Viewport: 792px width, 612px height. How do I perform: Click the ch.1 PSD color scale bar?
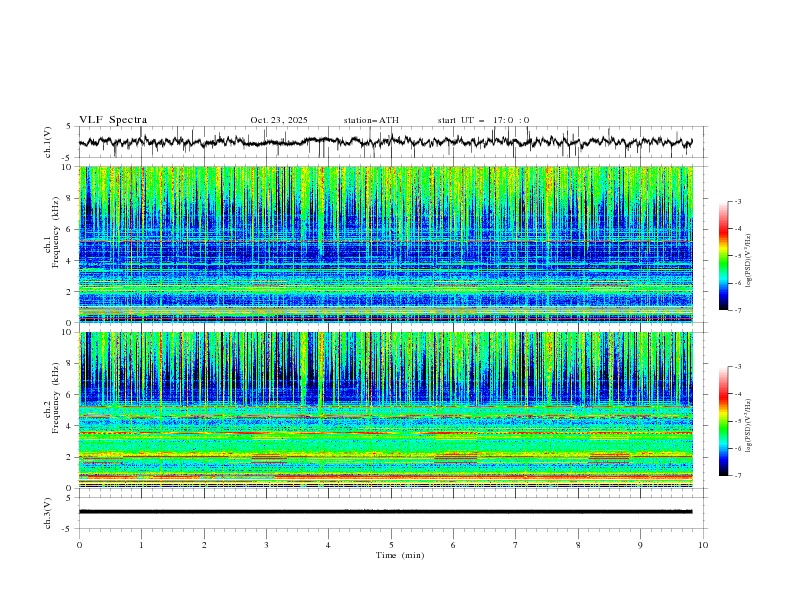coord(723,256)
